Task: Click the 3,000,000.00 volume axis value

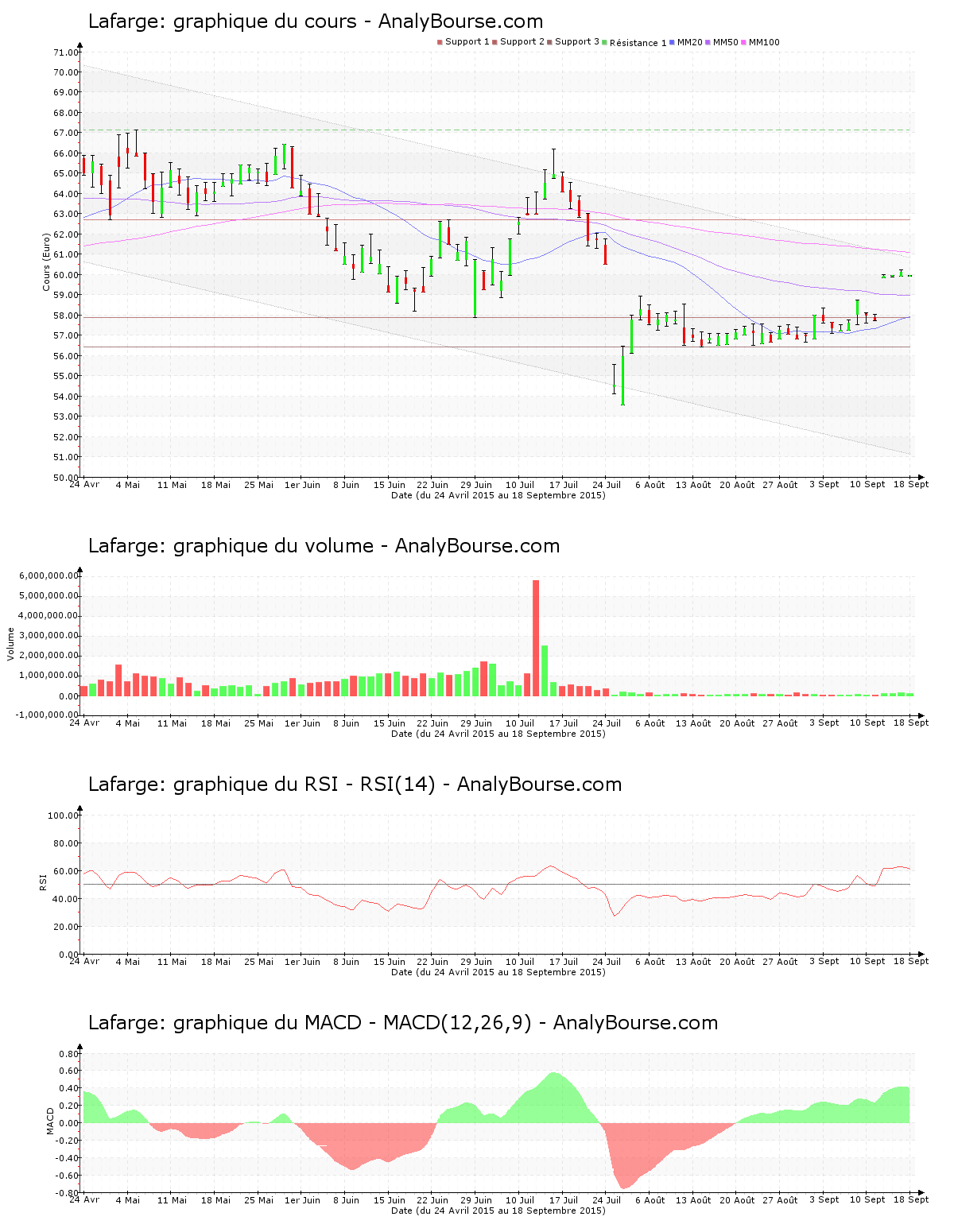Action: pos(48,636)
